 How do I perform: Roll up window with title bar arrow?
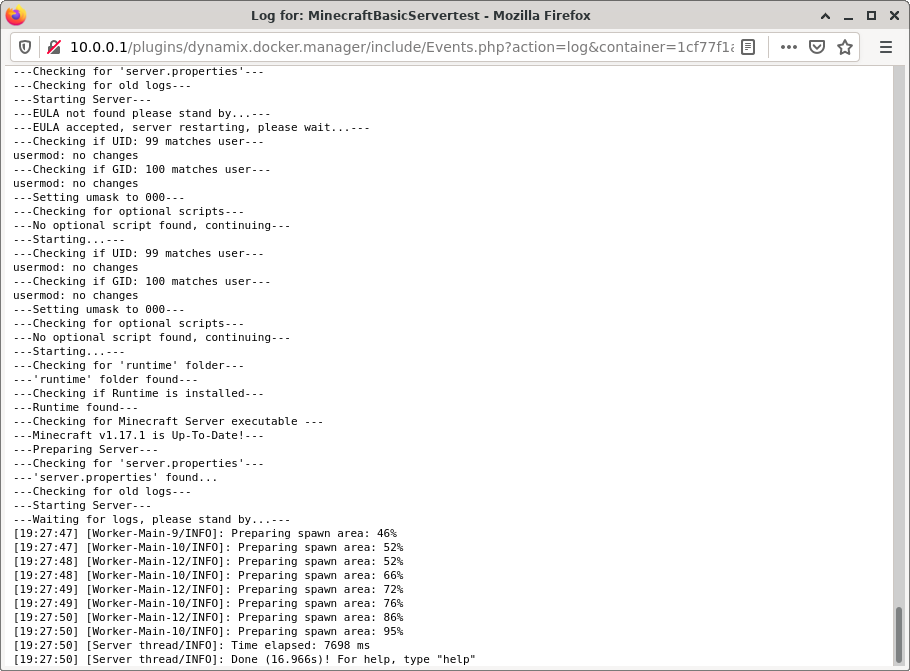click(825, 16)
